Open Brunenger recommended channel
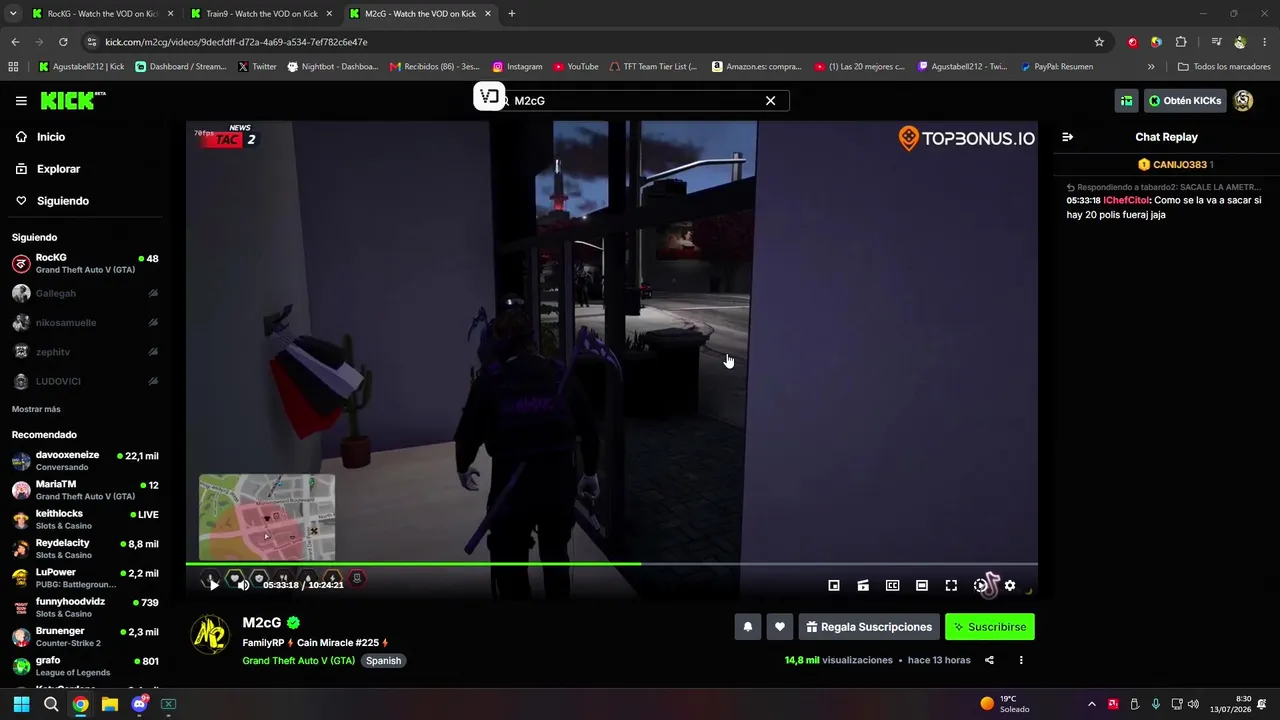 (x=85, y=636)
